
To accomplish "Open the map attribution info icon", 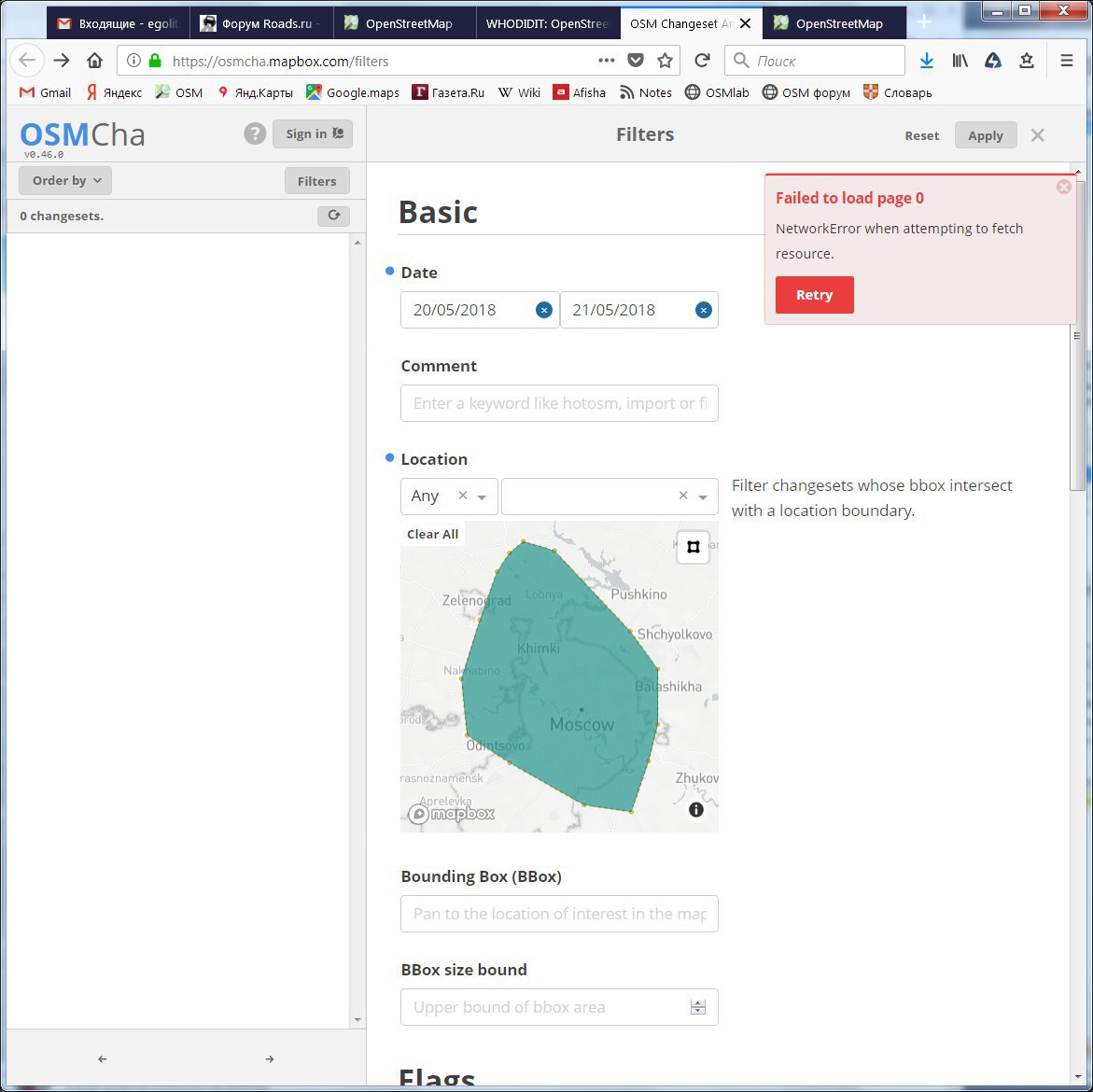I will point(695,810).
